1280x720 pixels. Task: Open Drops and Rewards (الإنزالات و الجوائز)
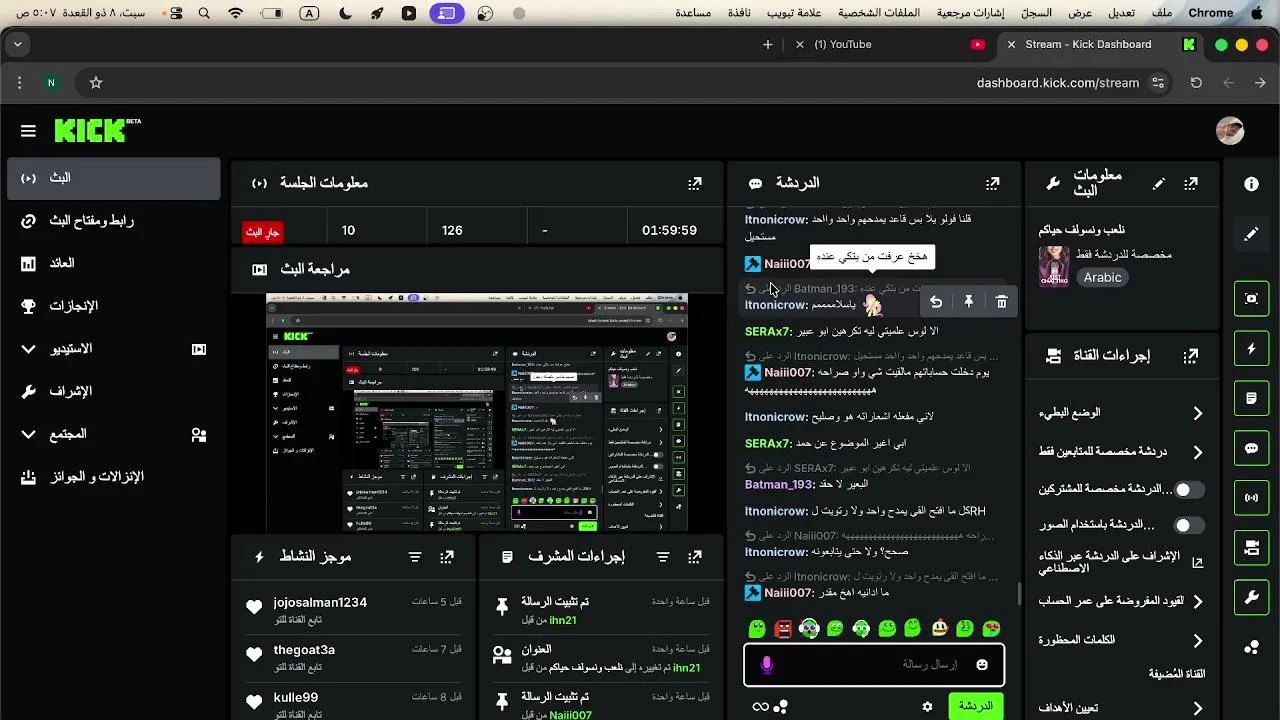pos(113,477)
